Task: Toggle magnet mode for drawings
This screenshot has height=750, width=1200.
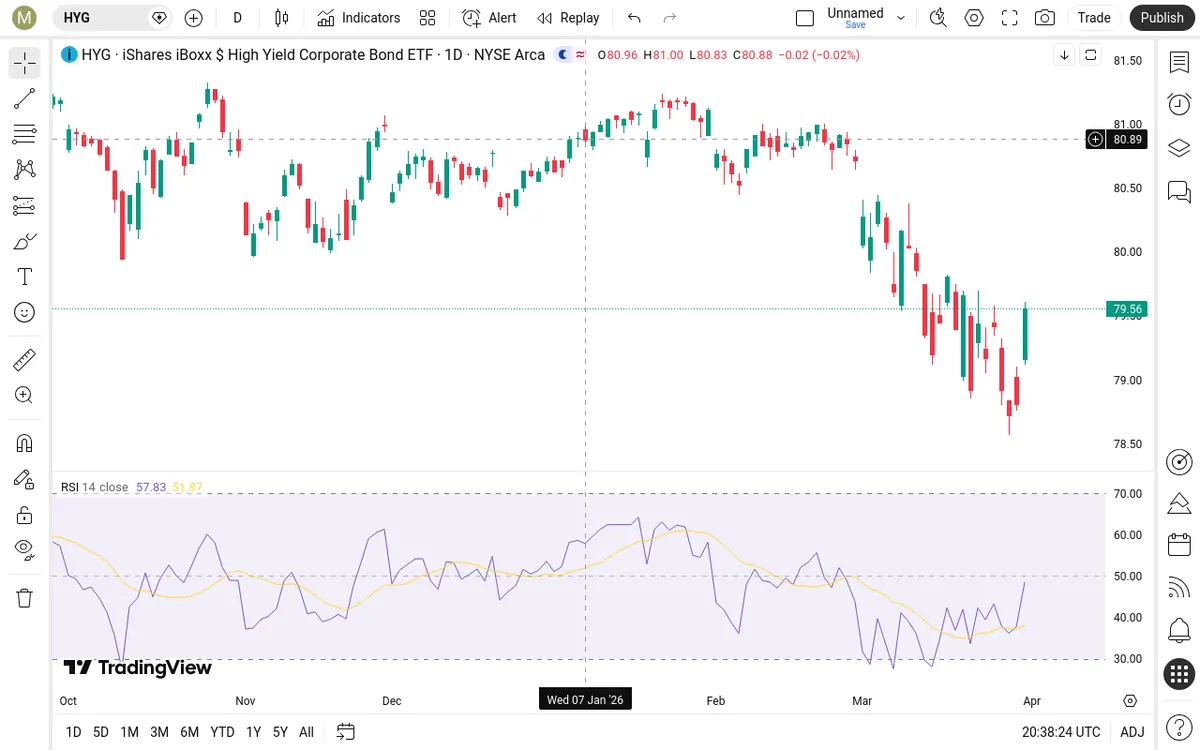Action: (x=25, y=443)
